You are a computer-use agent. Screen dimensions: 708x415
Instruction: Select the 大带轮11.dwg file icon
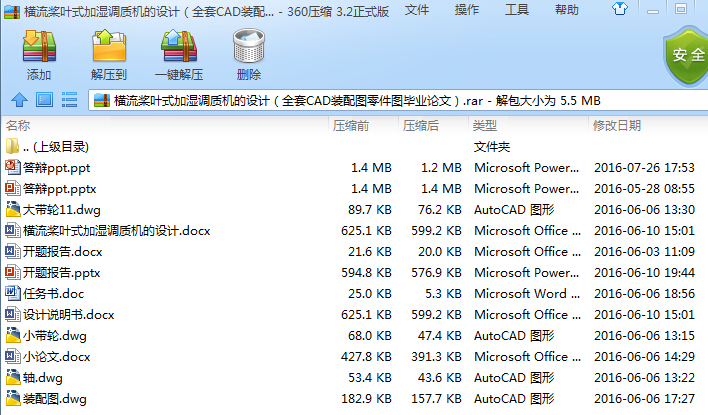tap(13, 210)
